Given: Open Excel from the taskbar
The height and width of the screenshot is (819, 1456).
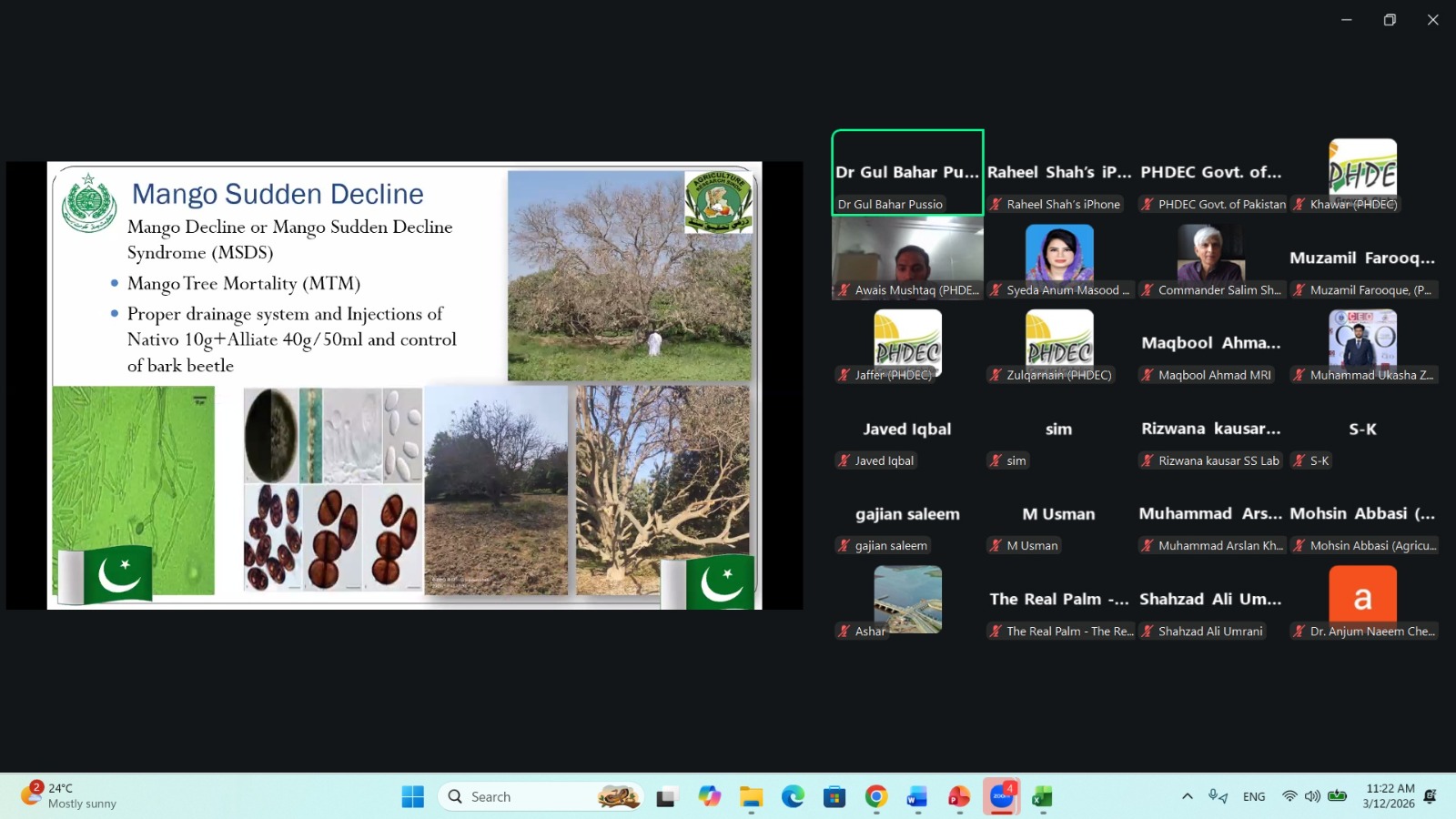Looking at the screenshot, I should [x=1042, y=797].
